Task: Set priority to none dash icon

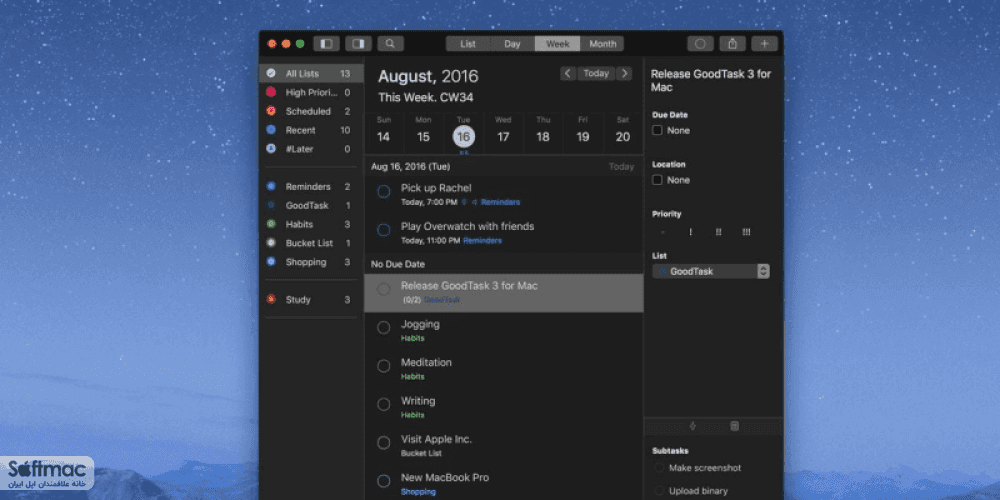Action: (663, 232)
